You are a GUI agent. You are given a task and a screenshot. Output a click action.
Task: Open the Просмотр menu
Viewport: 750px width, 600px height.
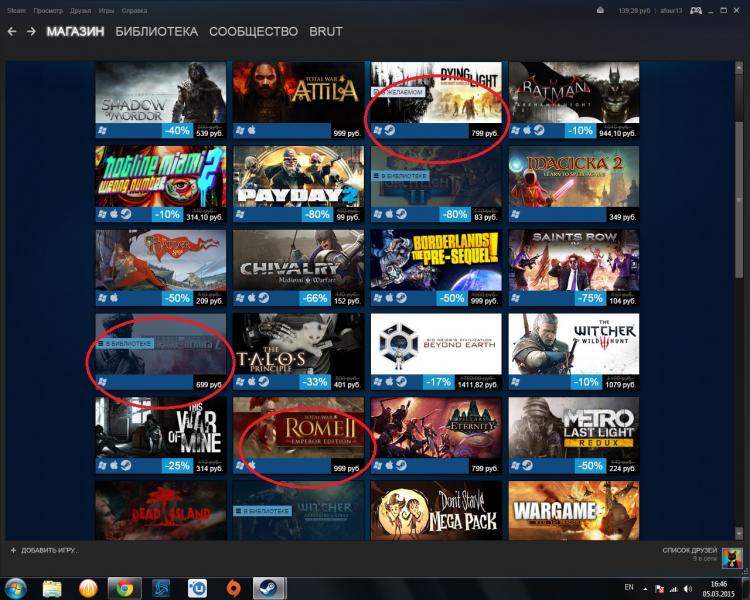(x=48, y=11)
